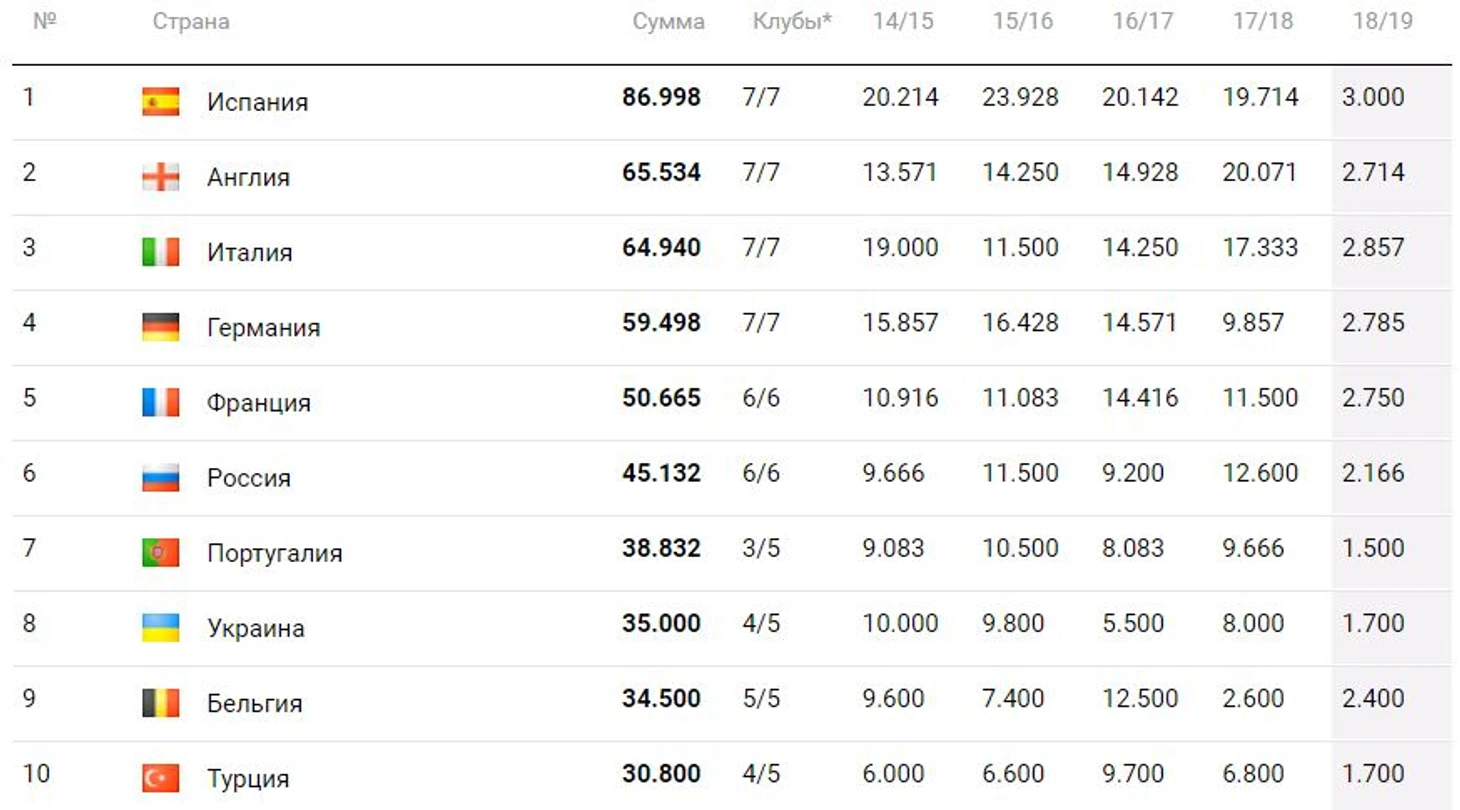Select the 14/15 season column header

(x=902, y=21)
